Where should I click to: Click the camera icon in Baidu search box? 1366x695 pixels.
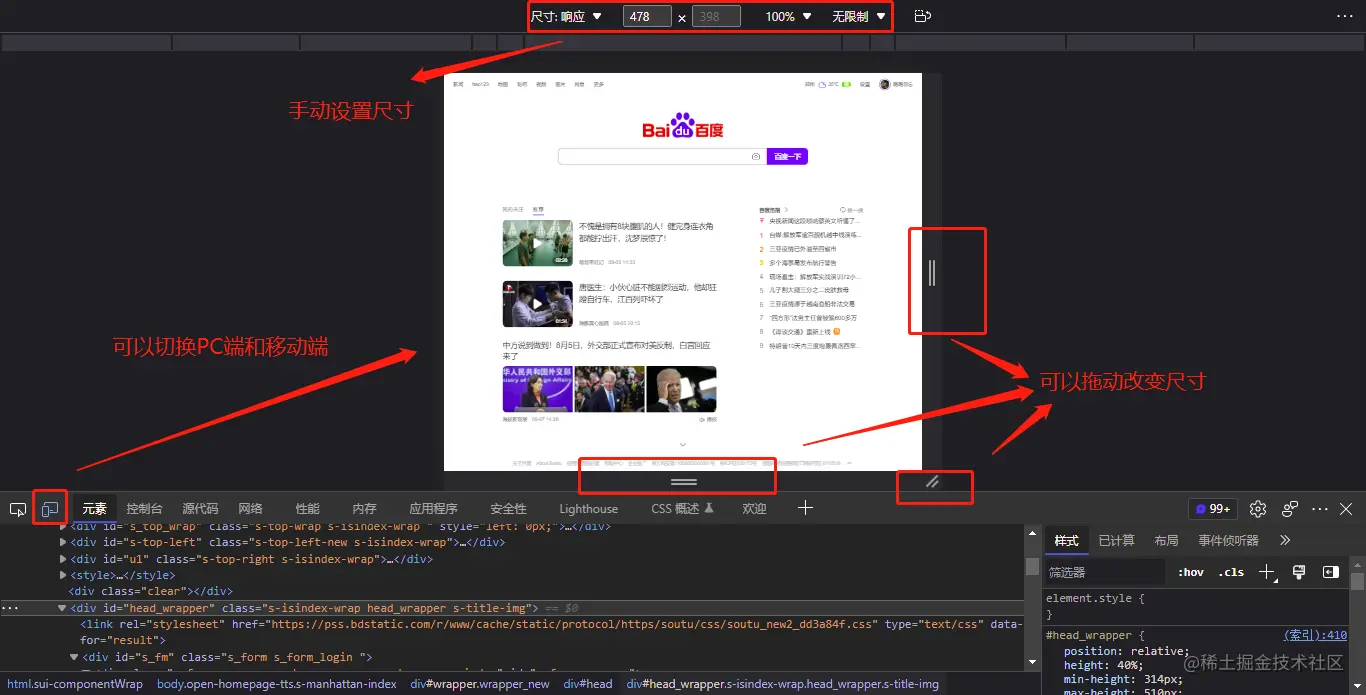[756, 156]
